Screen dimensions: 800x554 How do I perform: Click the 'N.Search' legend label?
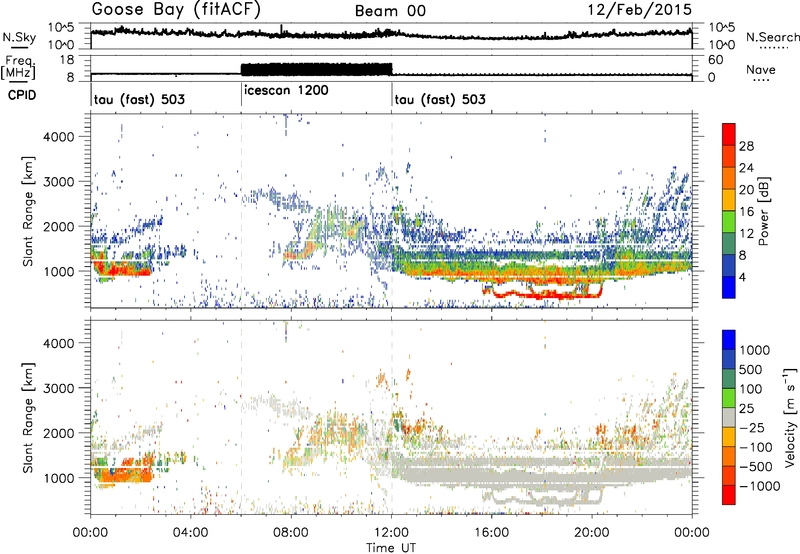(x=772, y=37)
